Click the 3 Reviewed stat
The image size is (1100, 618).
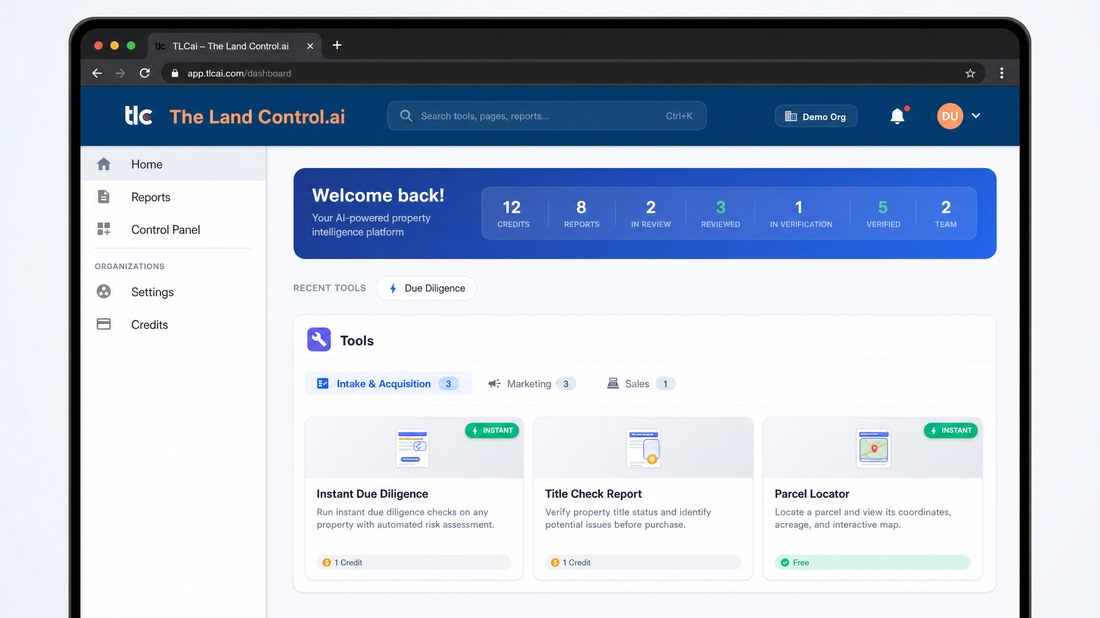(x=720, y=214)
